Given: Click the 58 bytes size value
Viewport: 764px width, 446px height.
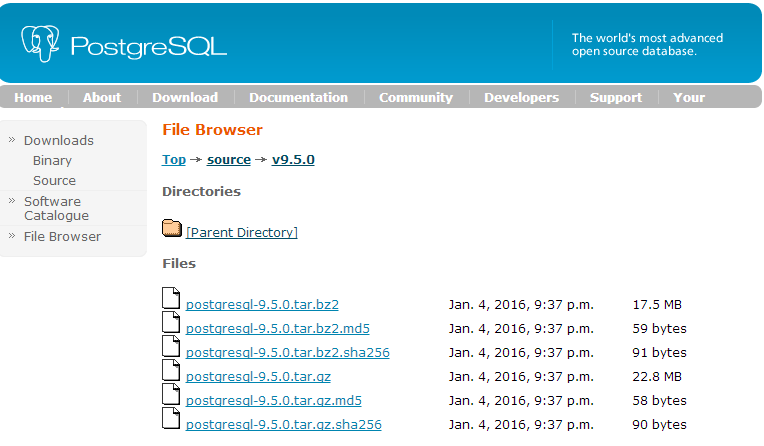Looking at the screenshot, I should click(659, 401).
